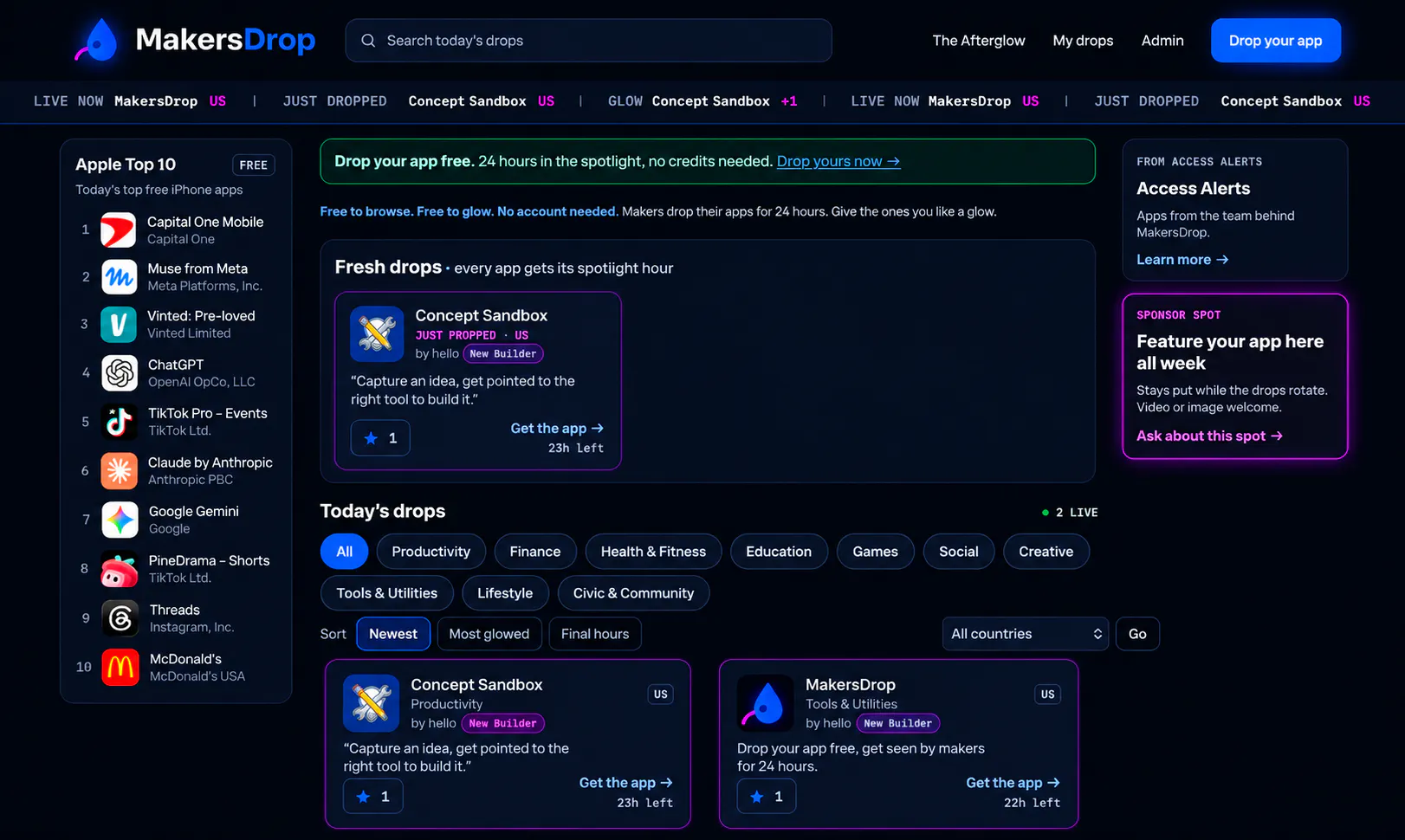Open the ChatGPT app icon
Screen dimensions: 1405x840
(120, 373)
